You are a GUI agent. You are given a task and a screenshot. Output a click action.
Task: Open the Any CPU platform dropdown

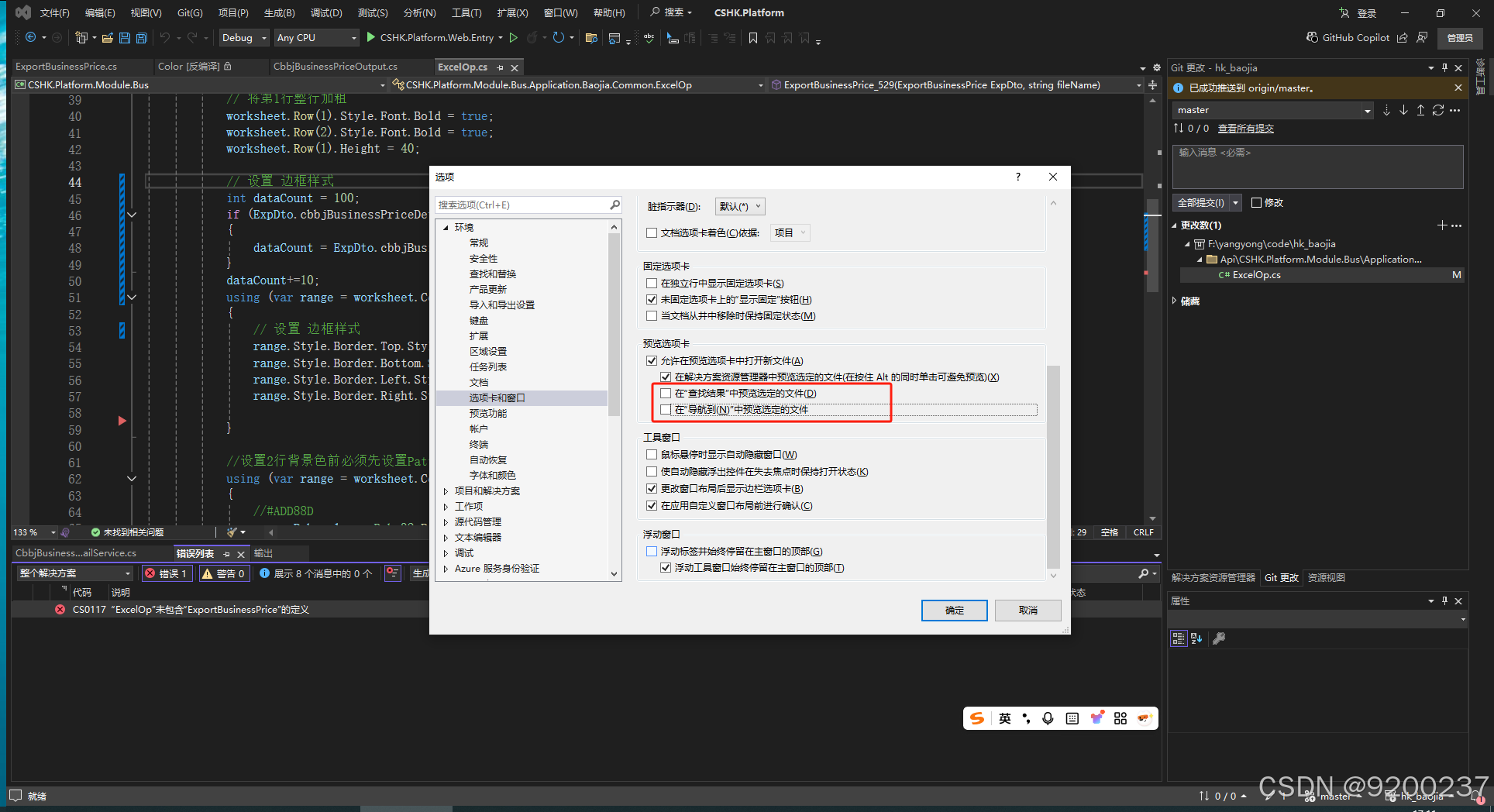point(316,37)
